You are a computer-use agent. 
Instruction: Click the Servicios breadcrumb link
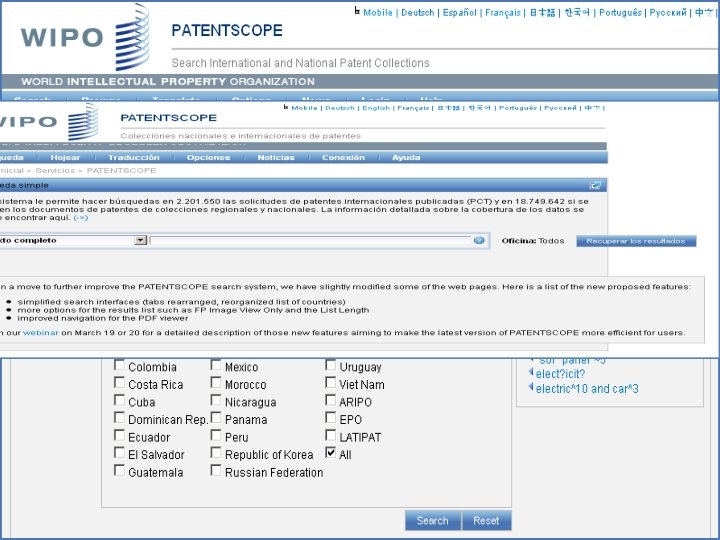click(x=55, y=170)
